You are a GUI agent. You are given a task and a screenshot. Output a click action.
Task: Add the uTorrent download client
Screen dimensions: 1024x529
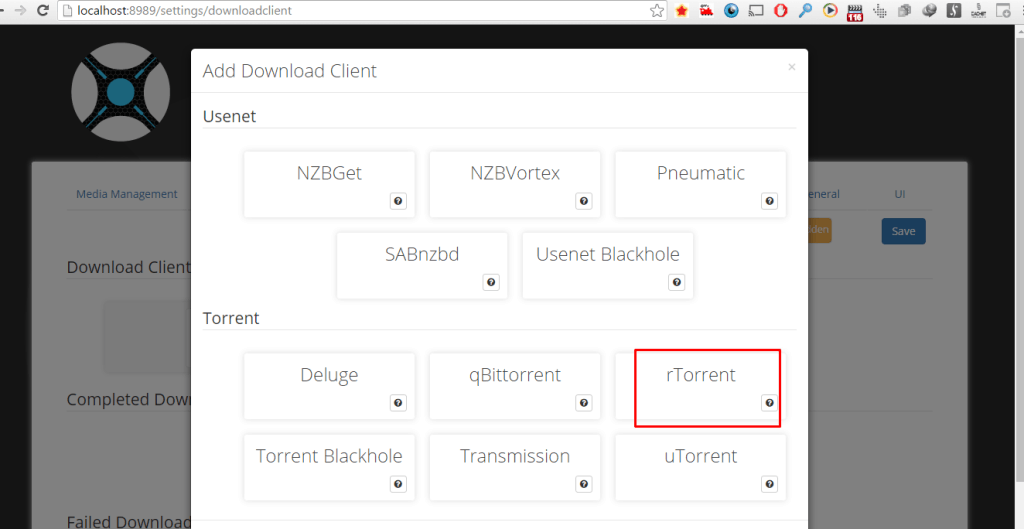(x=701, y=458)
